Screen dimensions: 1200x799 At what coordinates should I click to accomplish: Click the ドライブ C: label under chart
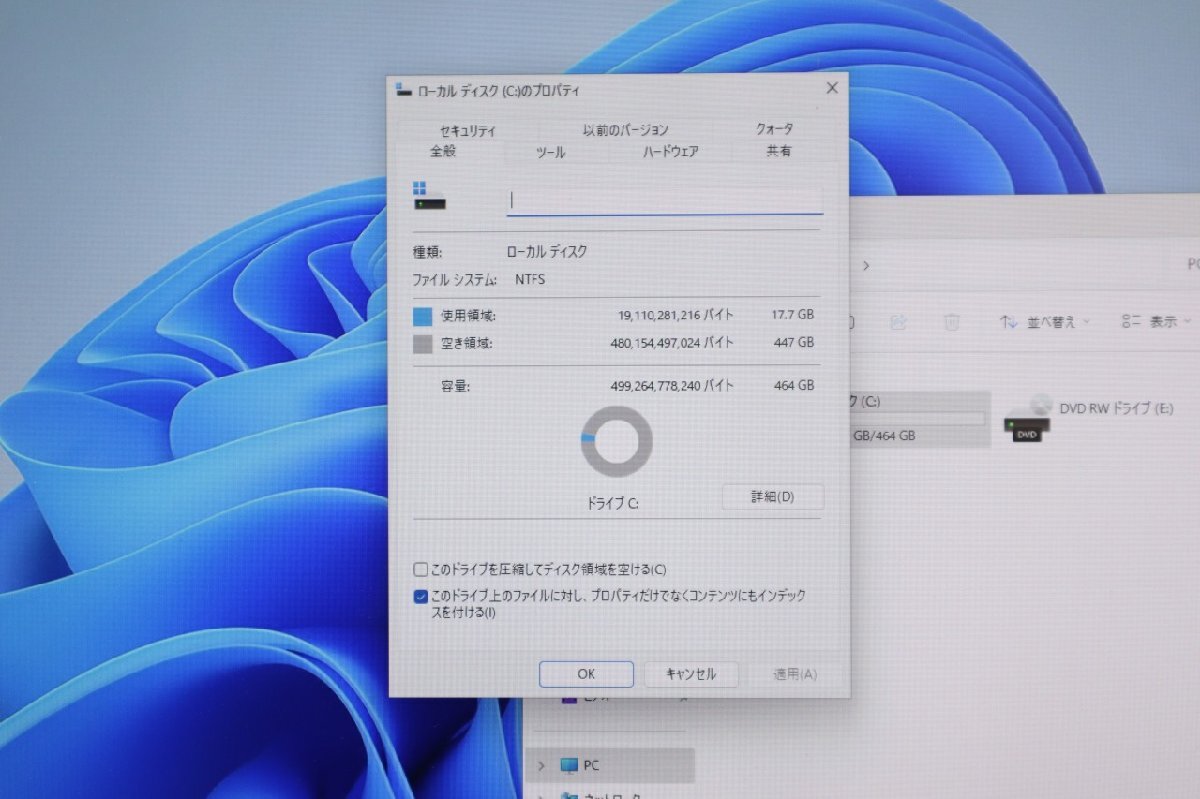[x=613, y=503]
